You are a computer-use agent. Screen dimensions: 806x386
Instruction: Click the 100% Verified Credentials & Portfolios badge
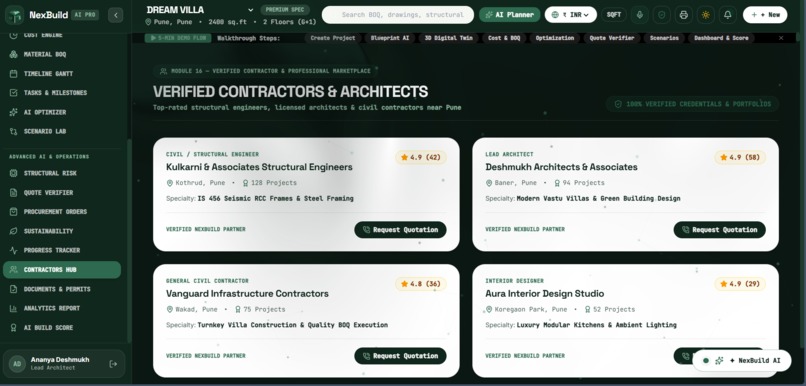click(x=692, y=104)
